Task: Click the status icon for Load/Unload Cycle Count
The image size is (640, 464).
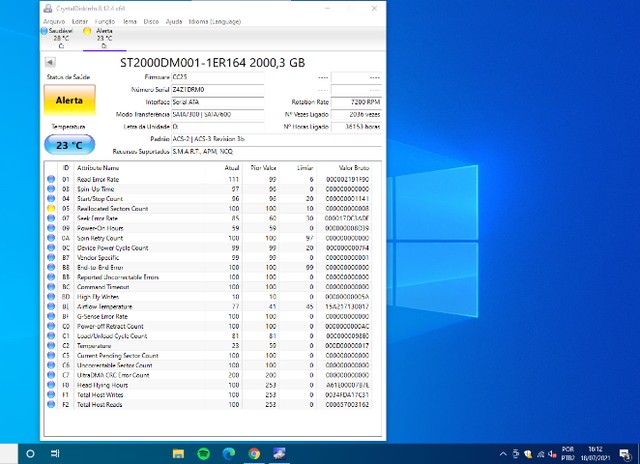Action: [x=51, y=335]
